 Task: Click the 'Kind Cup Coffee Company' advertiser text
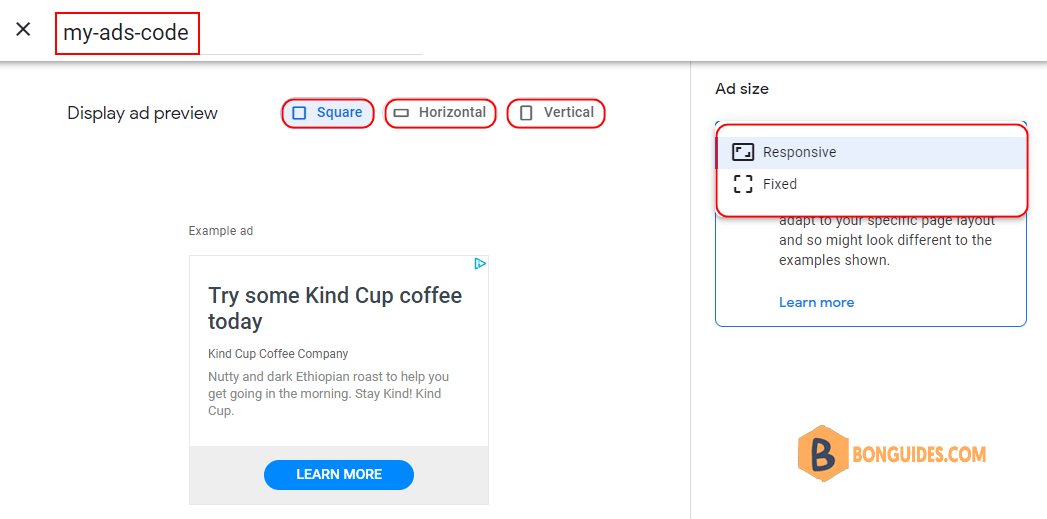coord(278,354)
